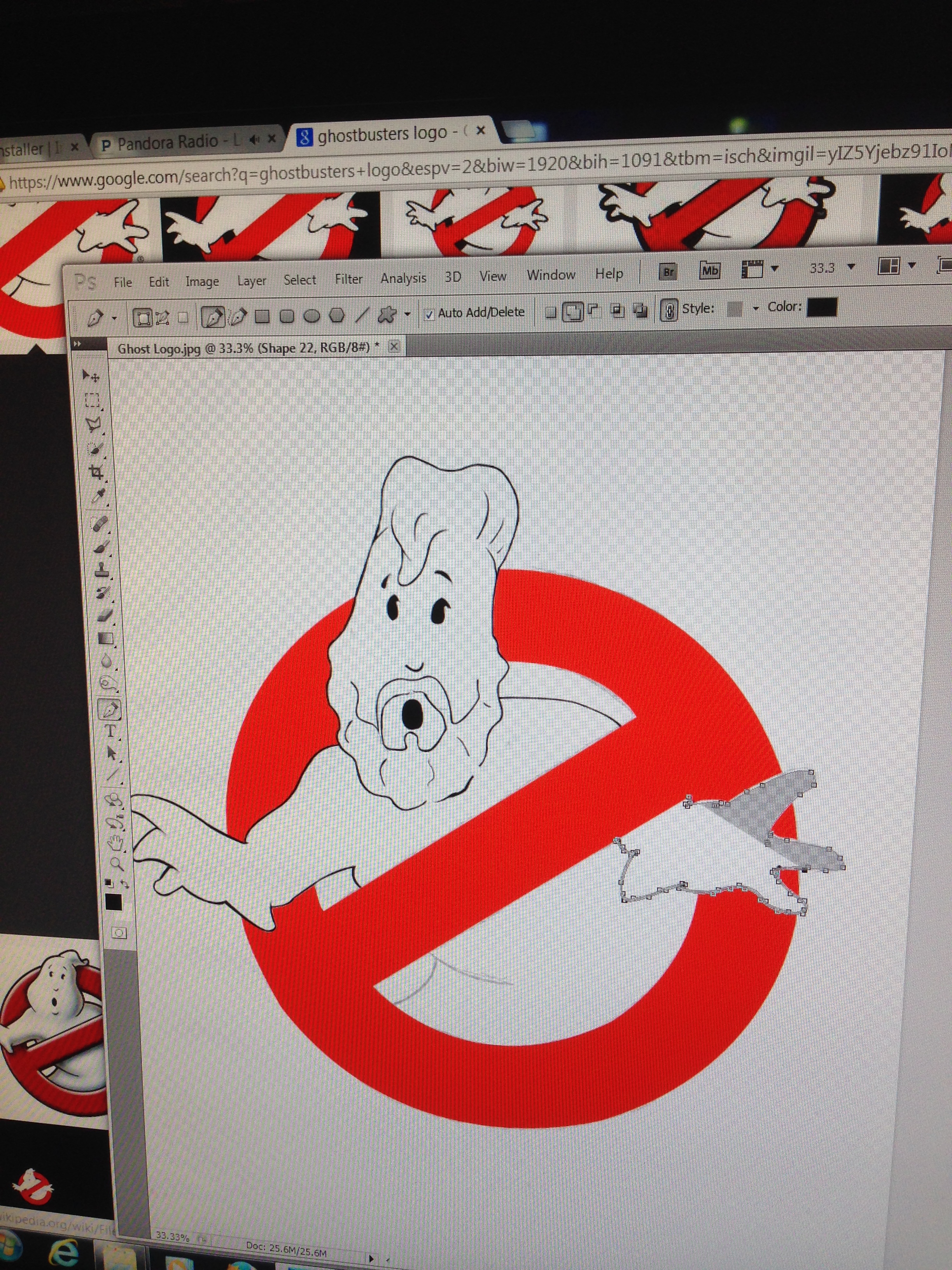The image size is (952, 1270).
Task: Toggle the Auto Add/Delete checkbox
Action: point(429,314)
